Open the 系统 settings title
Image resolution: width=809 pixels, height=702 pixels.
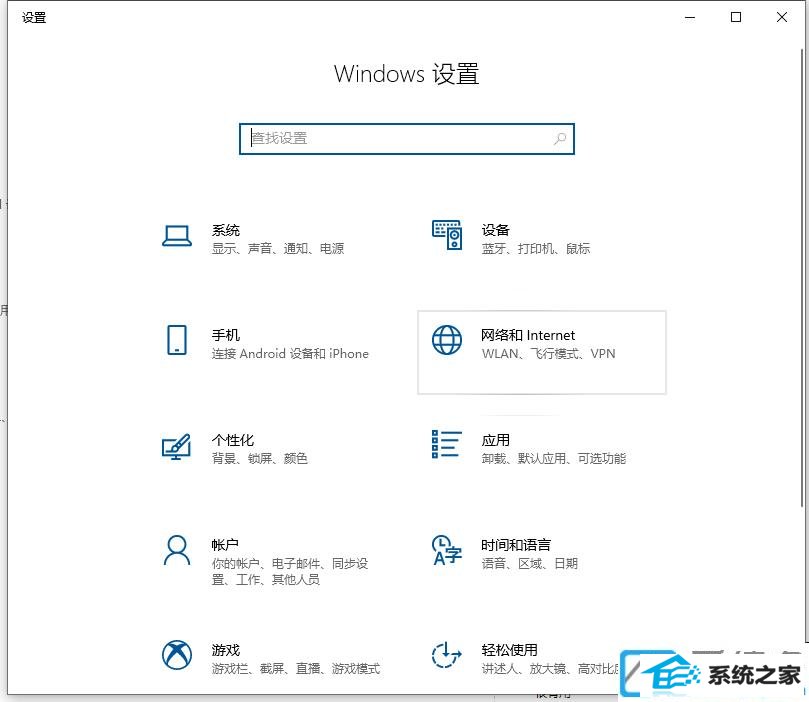[x=226, y=230]
